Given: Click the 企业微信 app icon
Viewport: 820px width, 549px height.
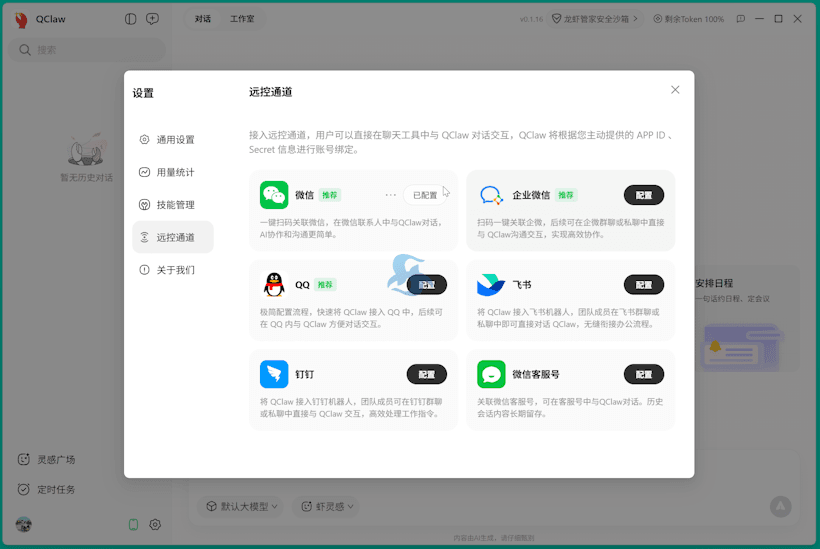Looking at the screenshot, I should [491, 195].
